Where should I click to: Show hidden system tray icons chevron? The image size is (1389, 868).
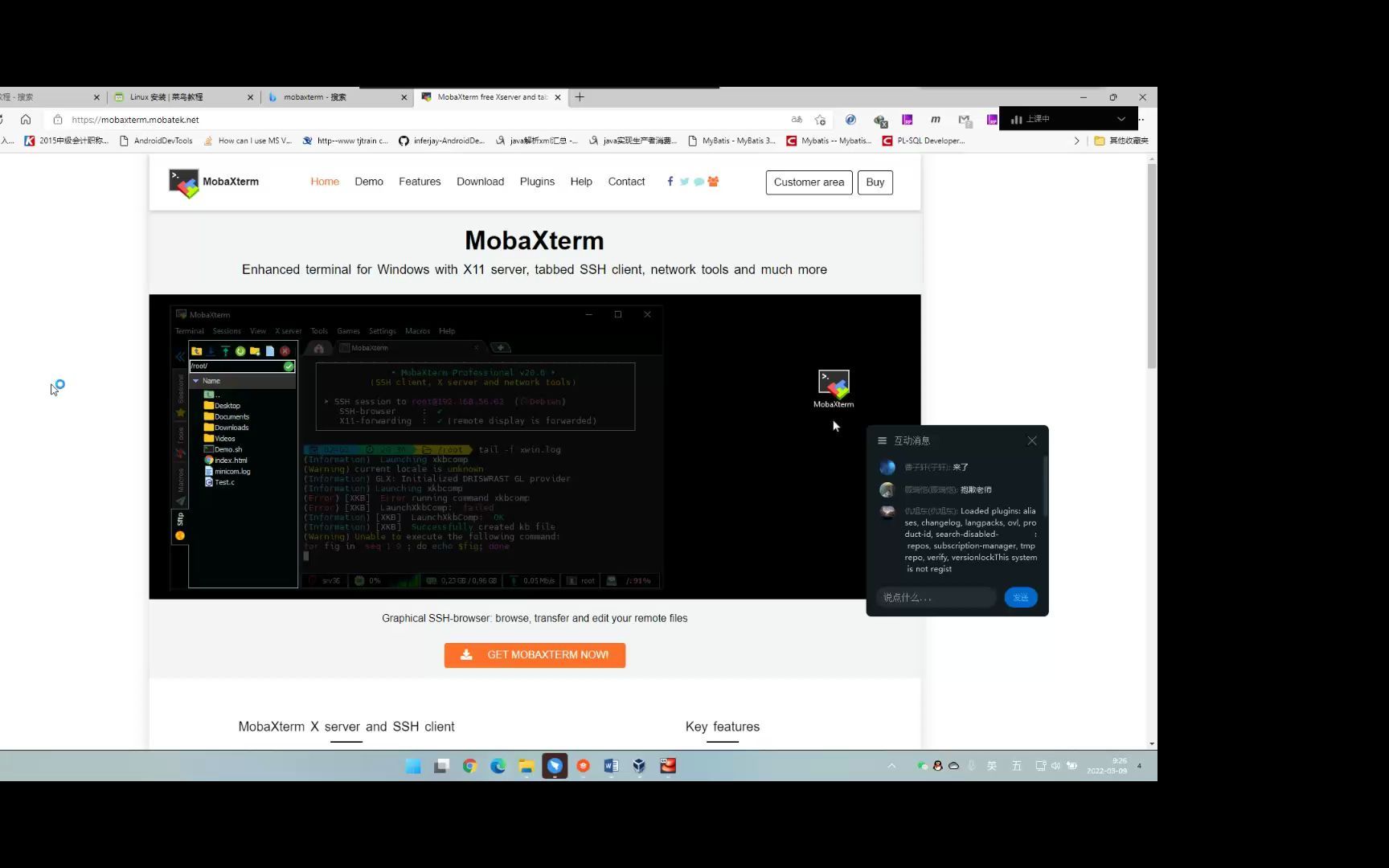click(891, 766)
